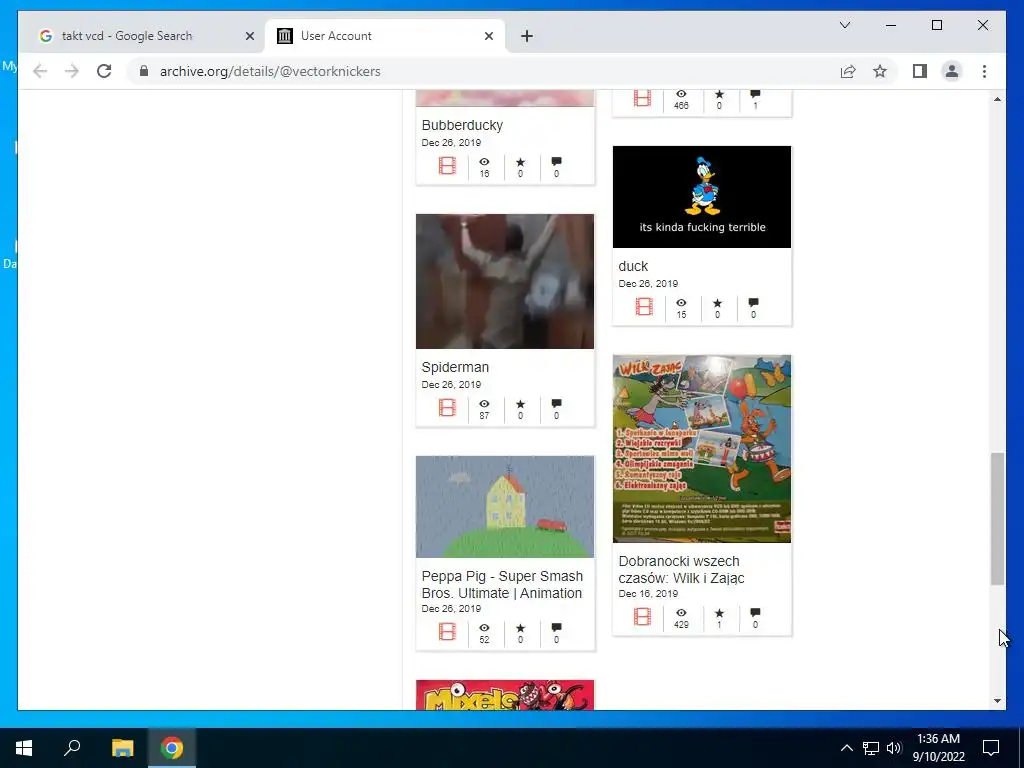
Task: Click Chrome icon in taskbar
Action: pyautogui.click(x=172, y=748)
